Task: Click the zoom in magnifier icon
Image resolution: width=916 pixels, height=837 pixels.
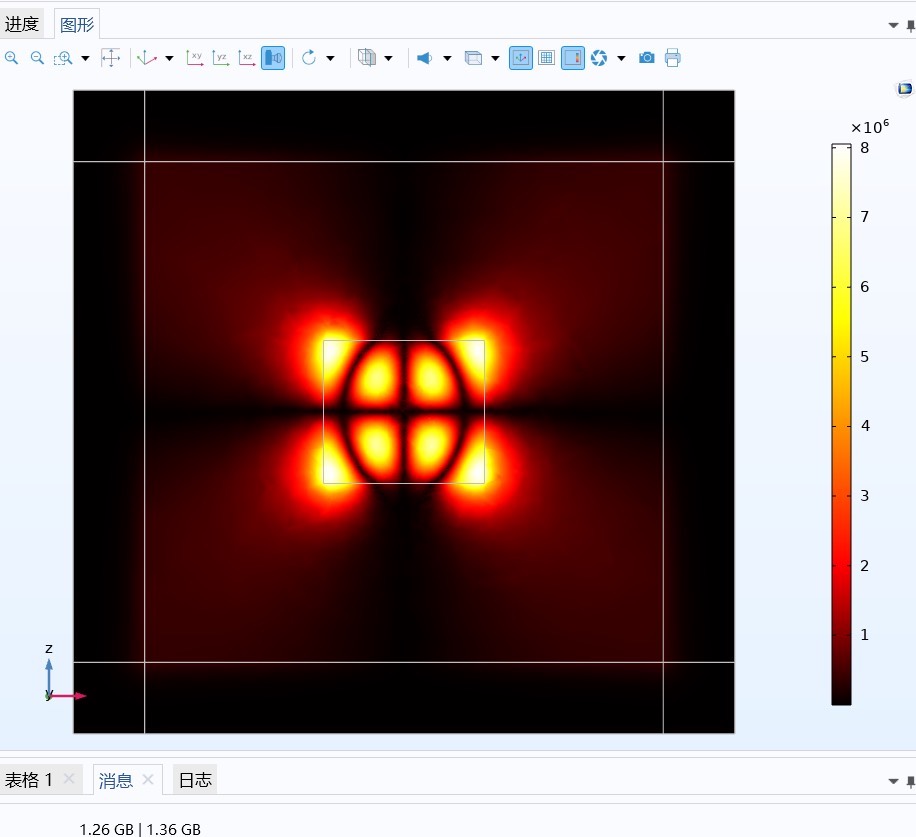Action: [12, 58]
